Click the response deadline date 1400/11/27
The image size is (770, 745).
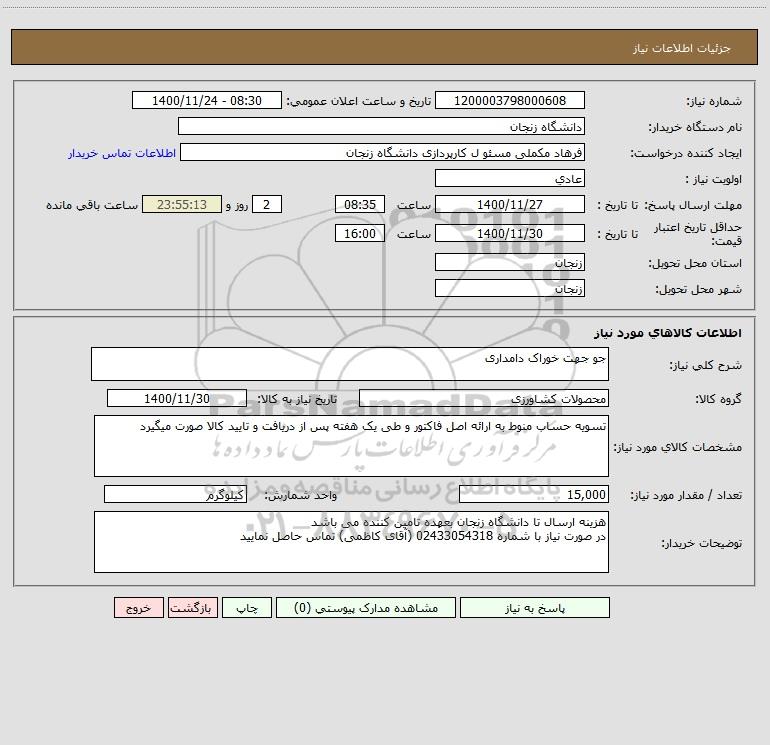(x=510, y=204)
